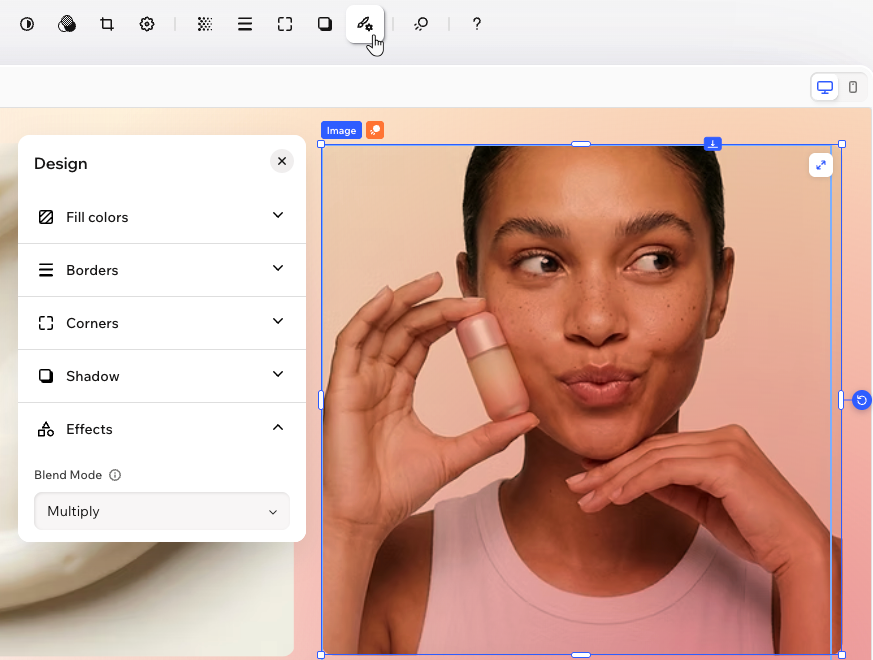Click the left-middle image resize handle
Viewport: 873px width, 660px height.
click(321, 400)
